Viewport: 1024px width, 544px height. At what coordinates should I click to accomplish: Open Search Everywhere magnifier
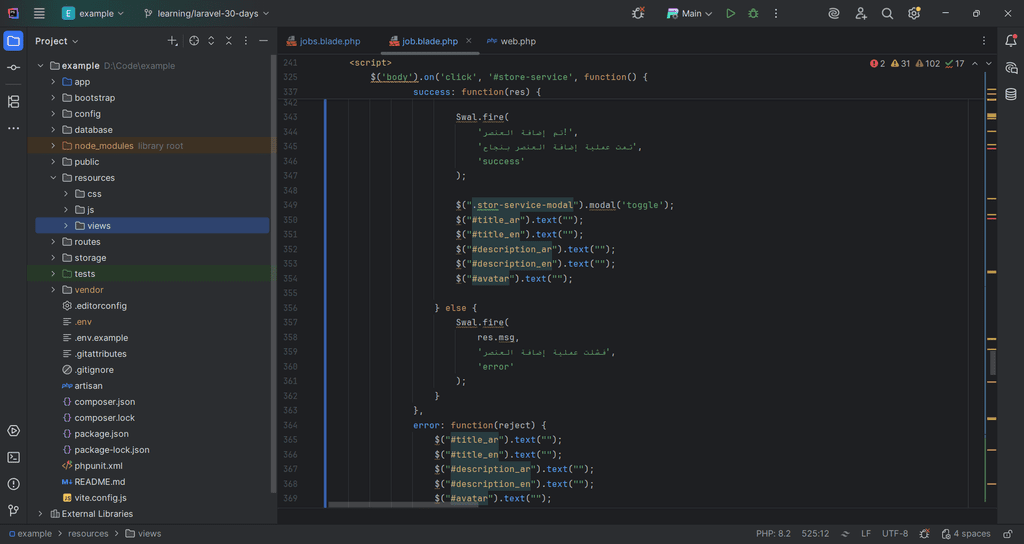point(887,14)
